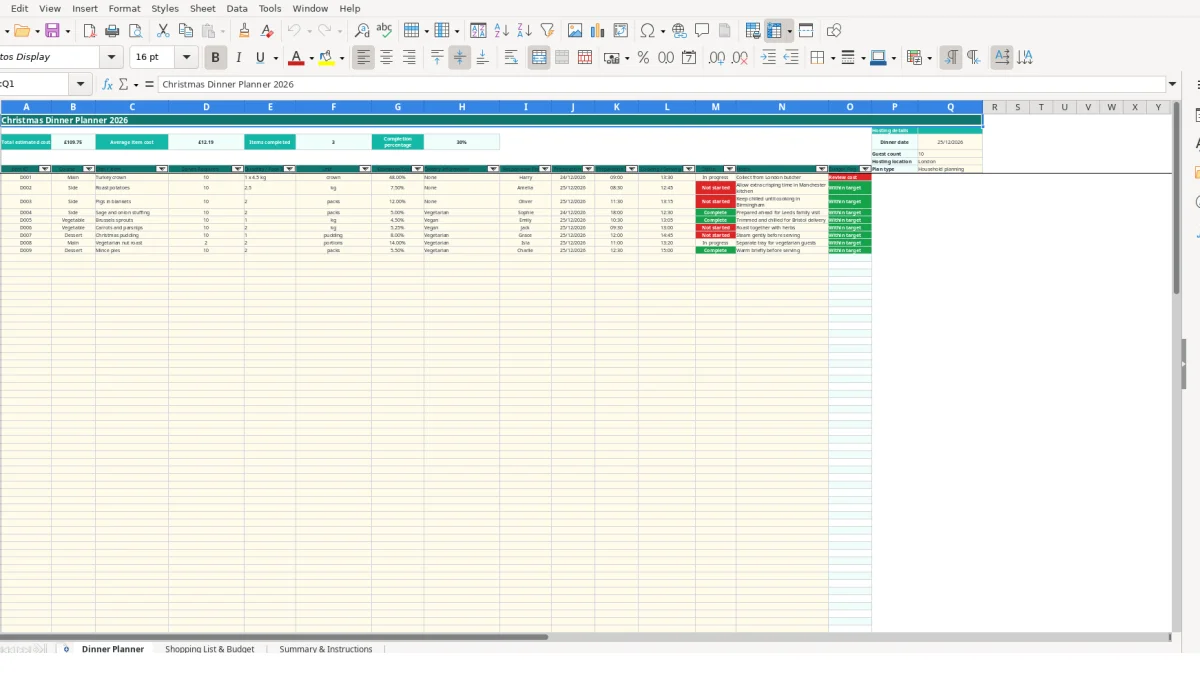Click the Save document icon
Viewport: 1200px width, 675px height.
(x=52, y=31)
